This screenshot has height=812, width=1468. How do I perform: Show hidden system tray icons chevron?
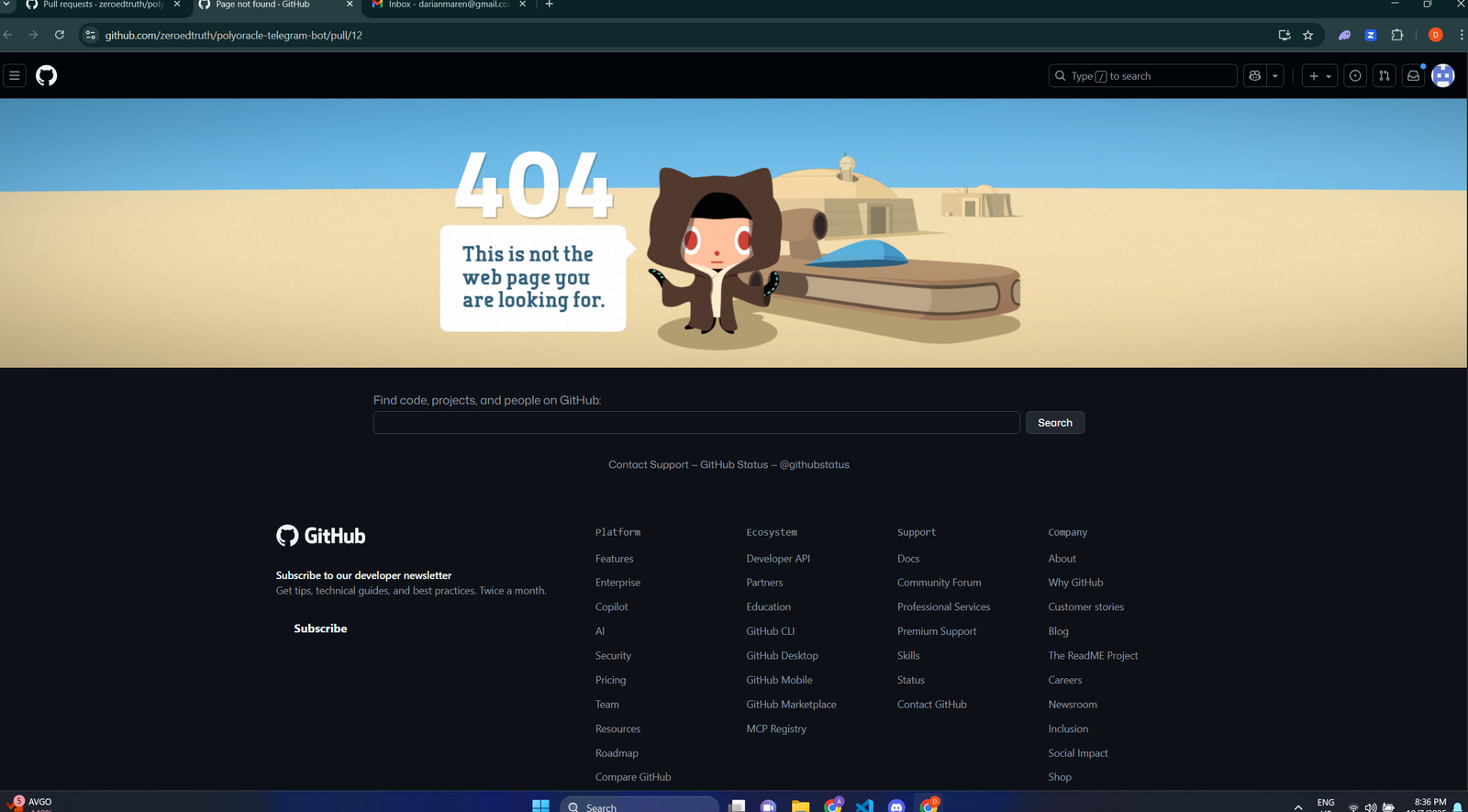point(1298,806)
